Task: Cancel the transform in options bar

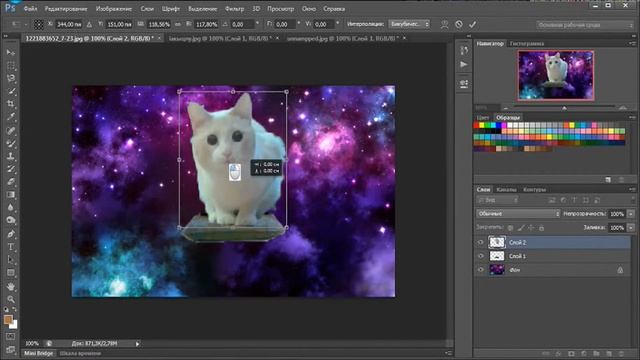Action: pyautogui.click(x=459, y=24)
